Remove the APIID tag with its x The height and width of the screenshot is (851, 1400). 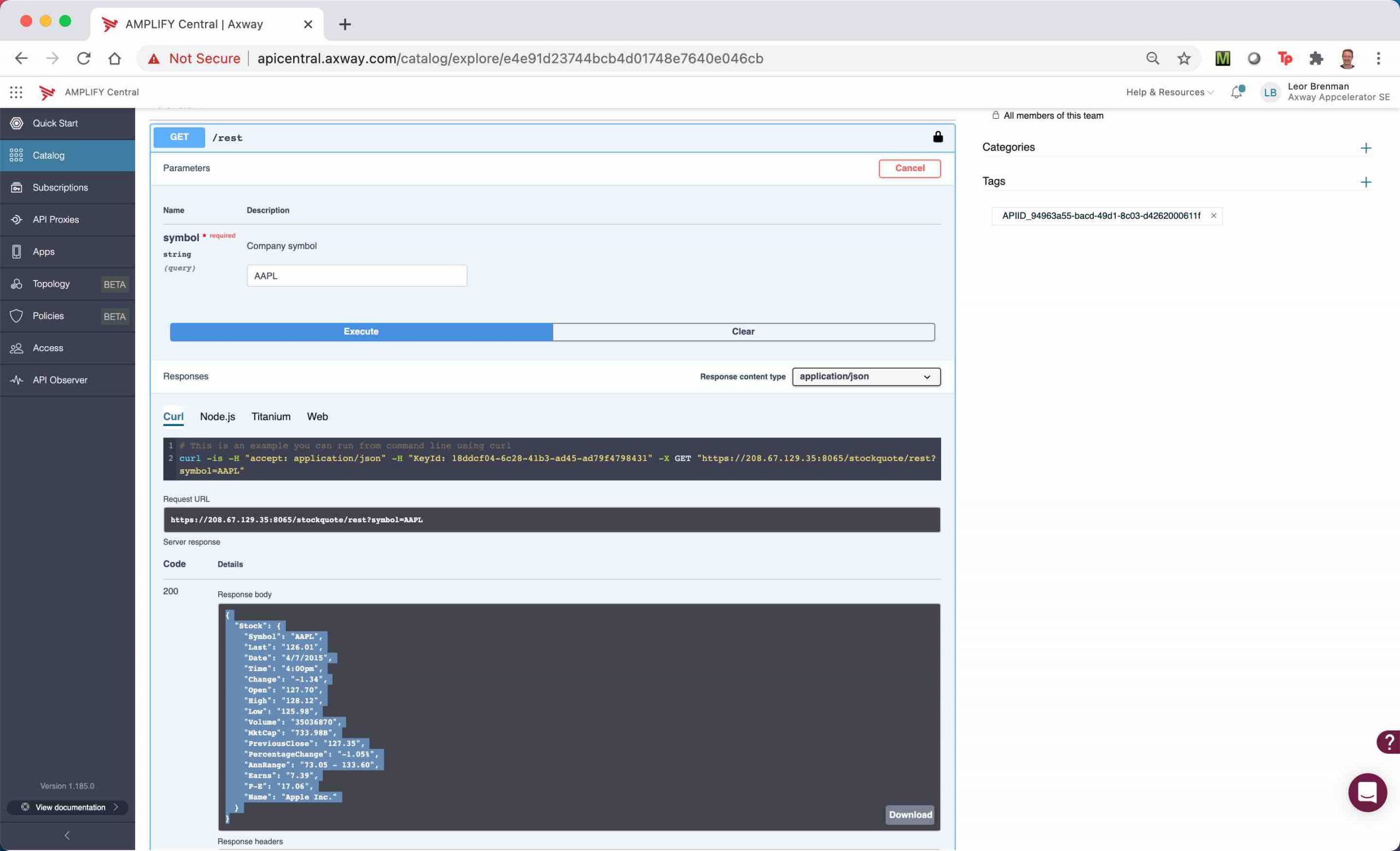(1213, 215)
